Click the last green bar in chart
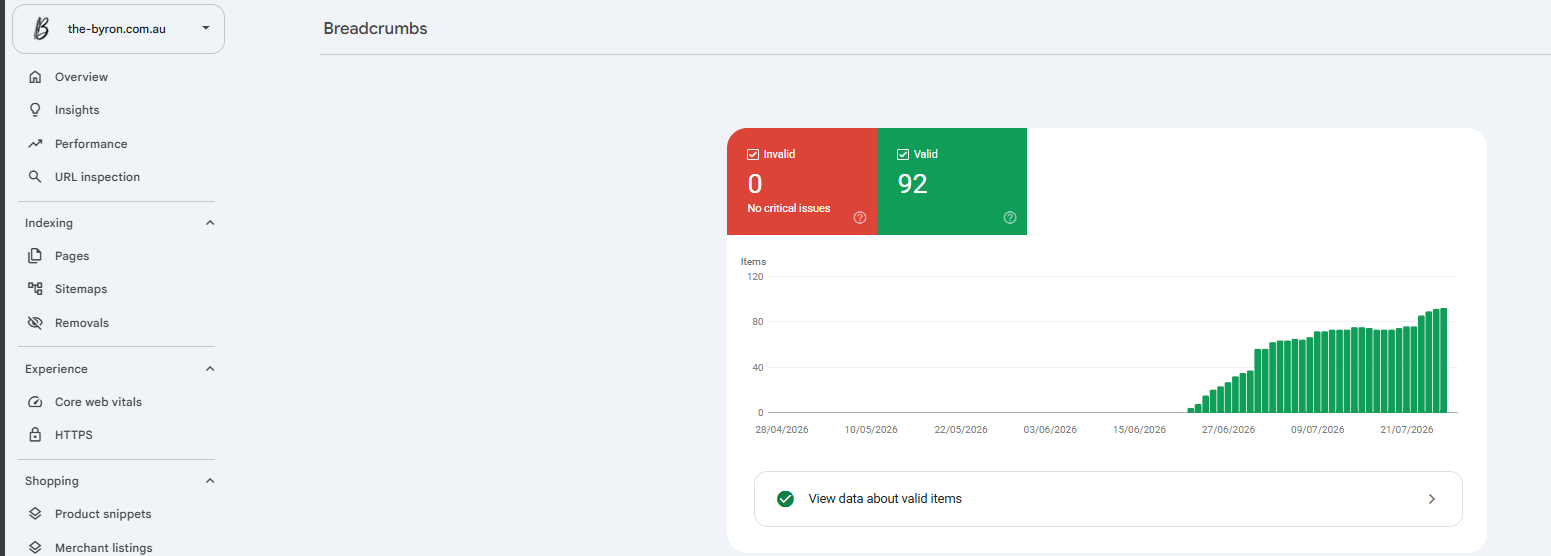1551x556 pixels. [1443, 360]
